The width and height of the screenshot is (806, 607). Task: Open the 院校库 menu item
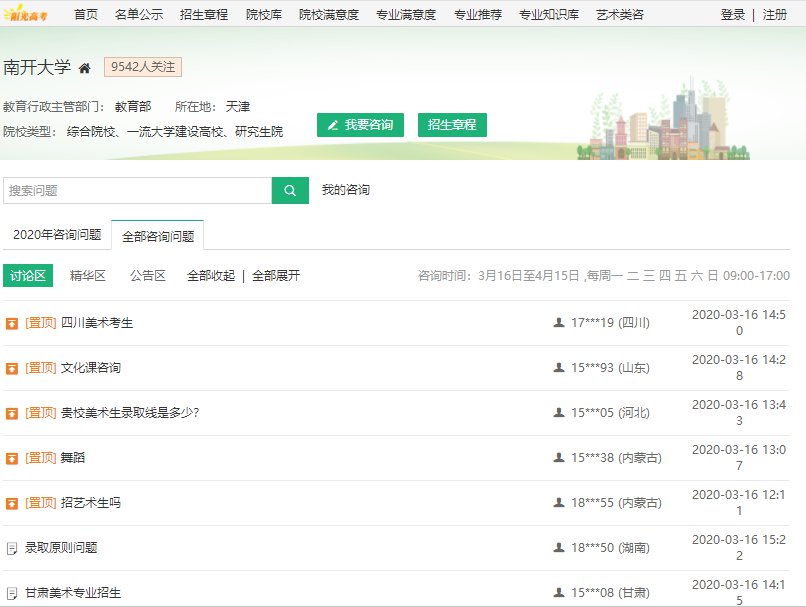(x=264, y=15)
